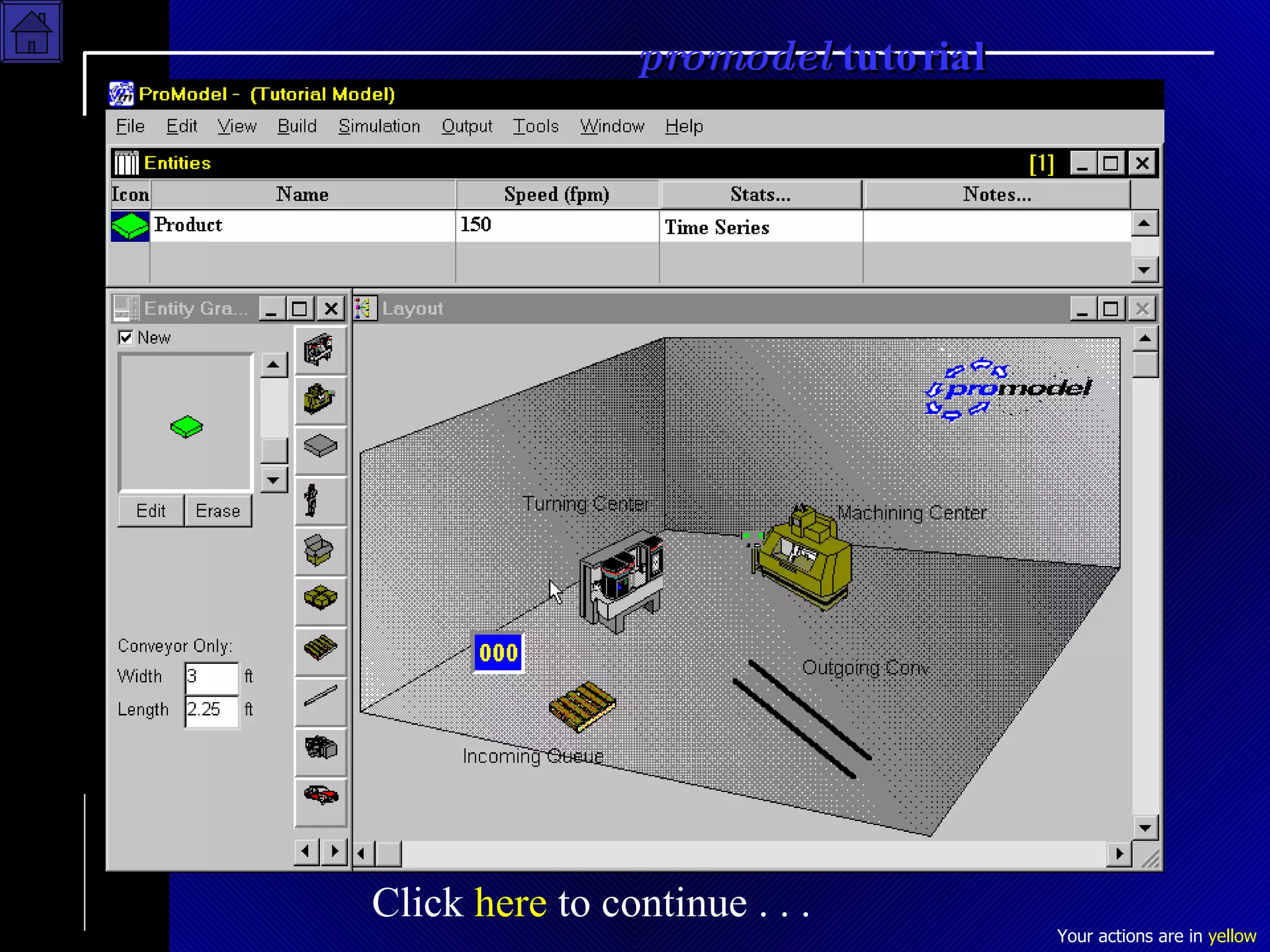Image resolution: width=1270 pixels, height=952 pixels.
Task: Click the entity preview scroll down arrow
Action: [273, 480]
